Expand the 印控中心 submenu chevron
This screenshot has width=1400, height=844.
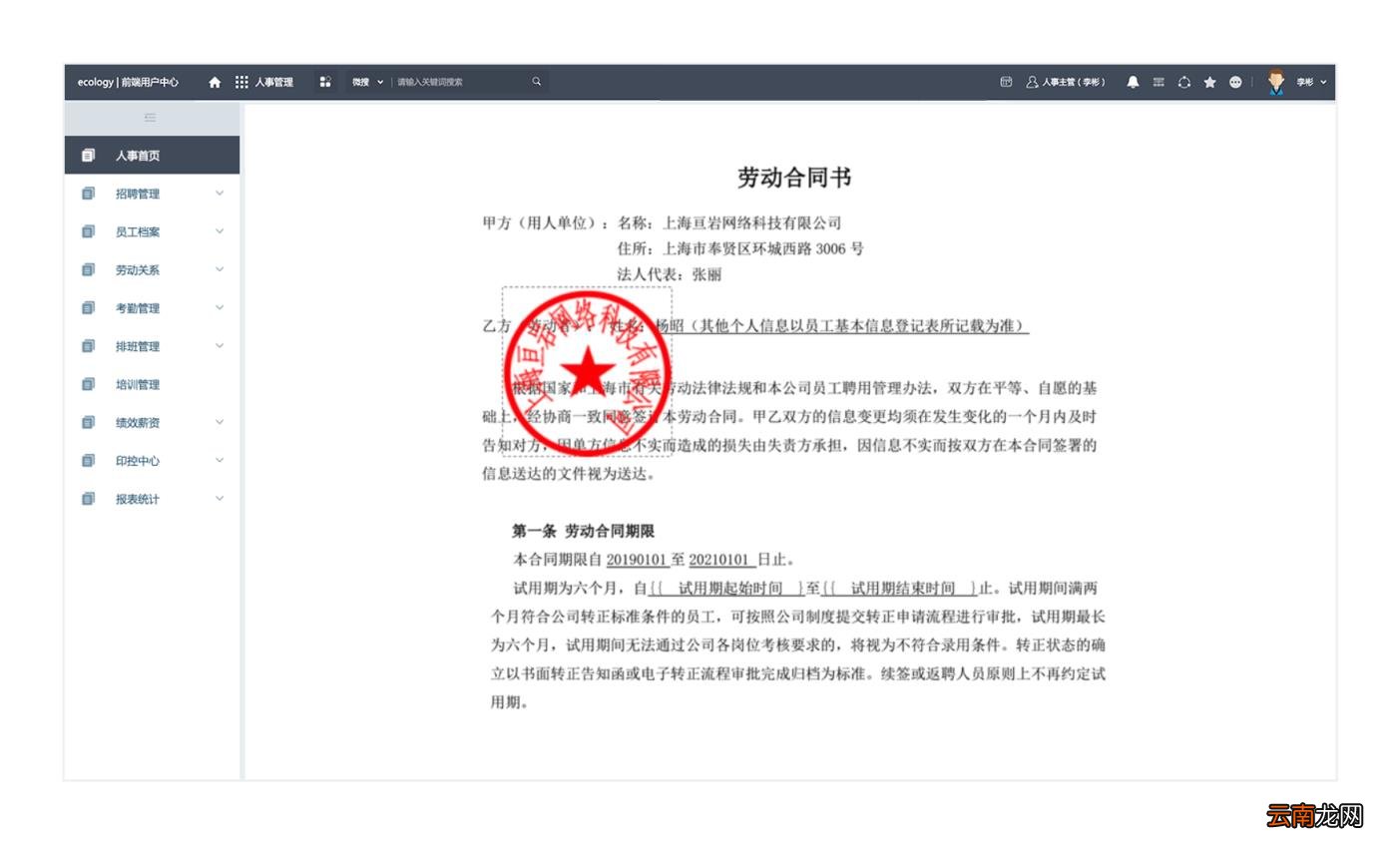[x=220, y=460]
